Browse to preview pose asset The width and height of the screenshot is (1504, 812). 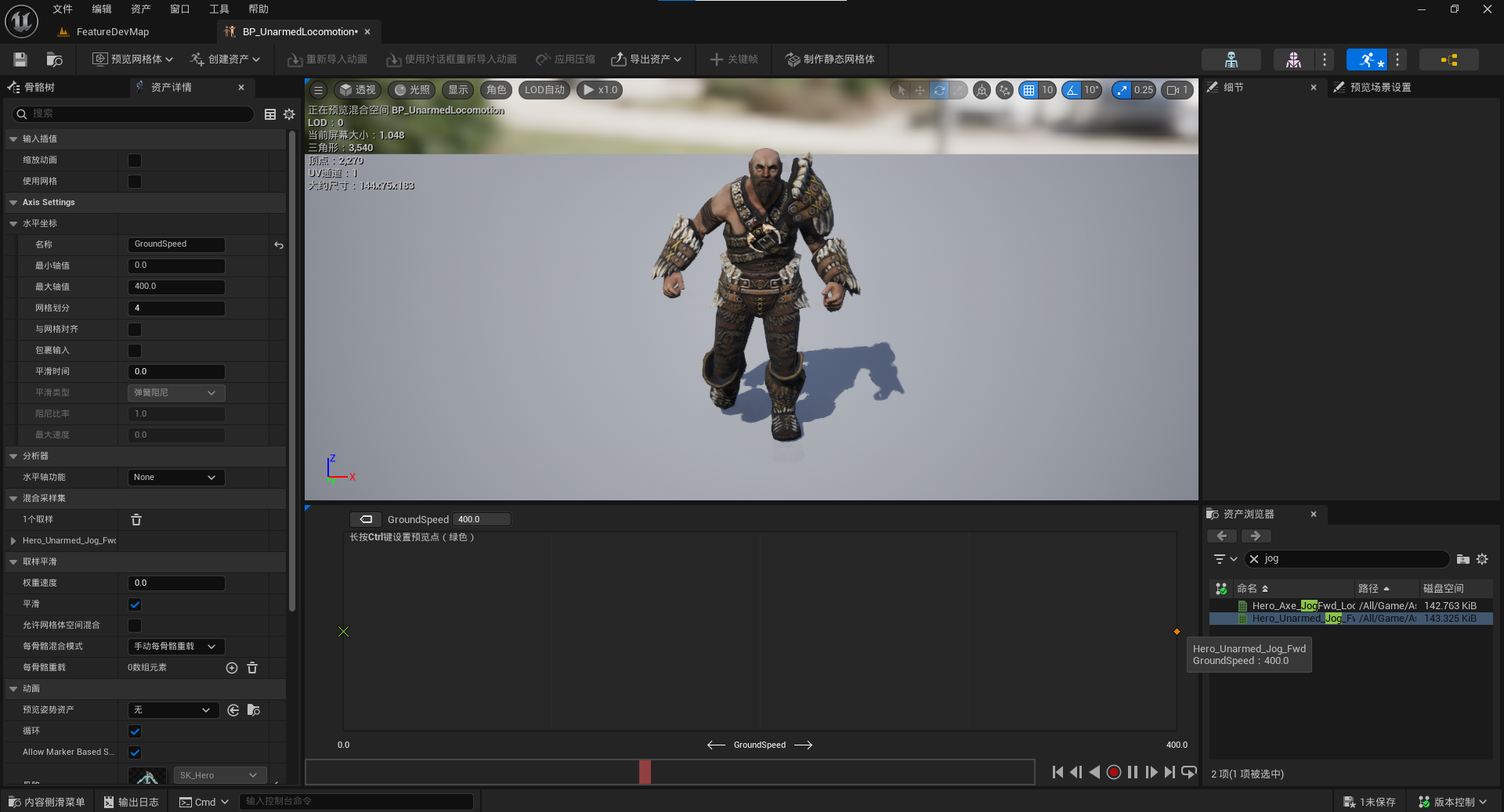point(254,710)
